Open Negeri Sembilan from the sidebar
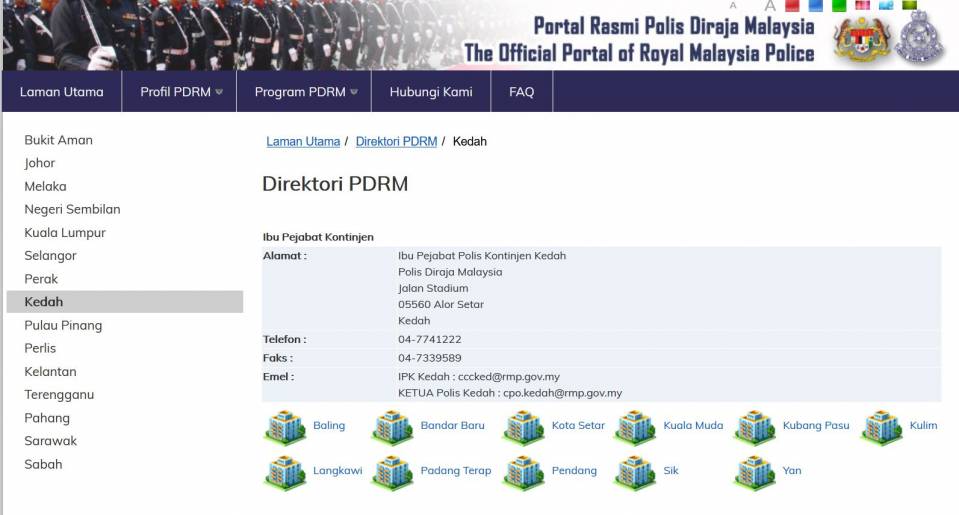 tap(72, 209)
